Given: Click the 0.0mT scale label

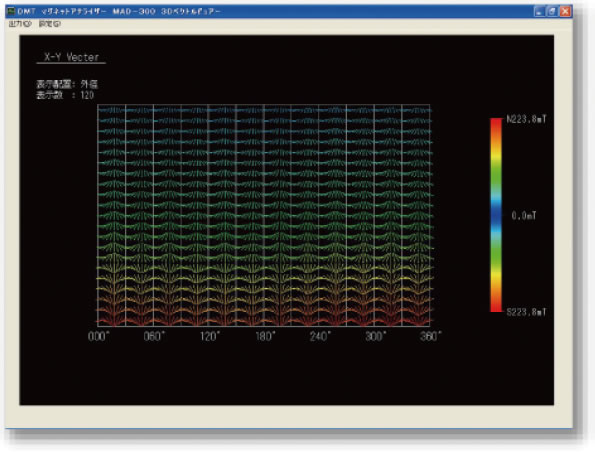Looking at the screenshot, I should (524, 216).
